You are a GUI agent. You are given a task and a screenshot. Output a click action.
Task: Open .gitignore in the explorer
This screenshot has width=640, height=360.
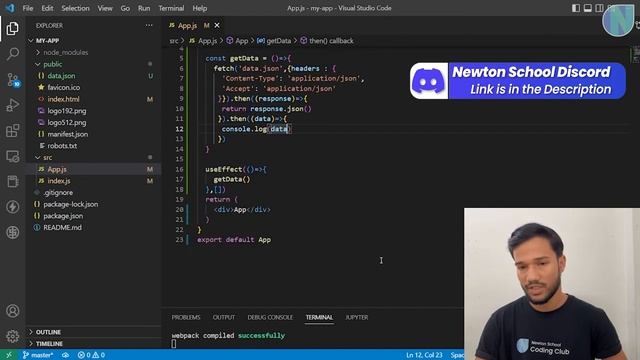[x=58, y=192]
